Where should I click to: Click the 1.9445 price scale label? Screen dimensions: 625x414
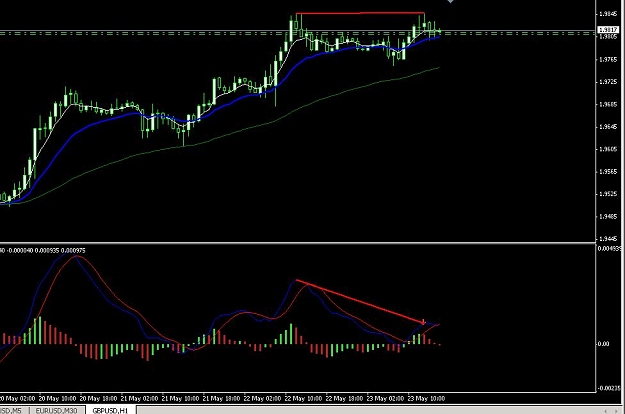[608, 239]
